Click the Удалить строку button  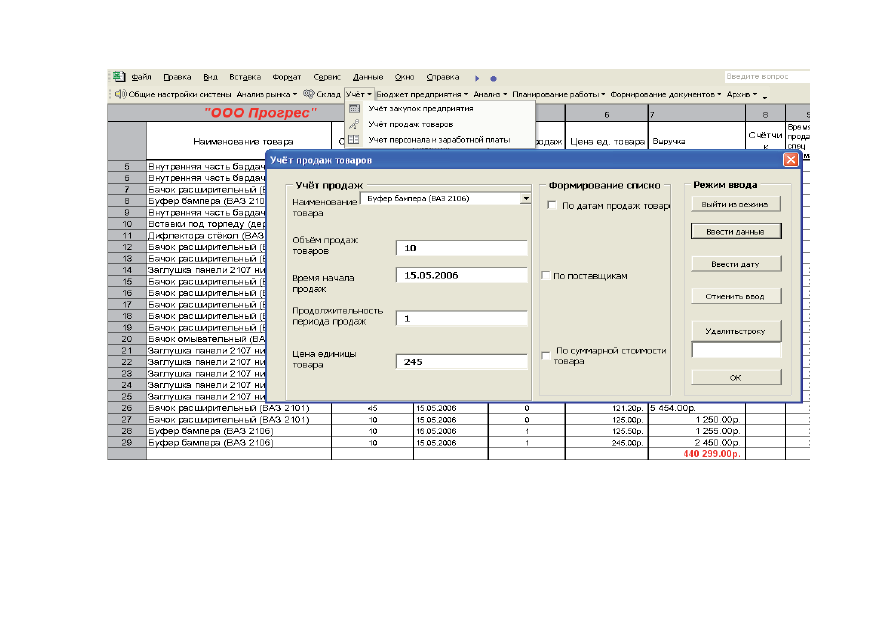point(735,330)
